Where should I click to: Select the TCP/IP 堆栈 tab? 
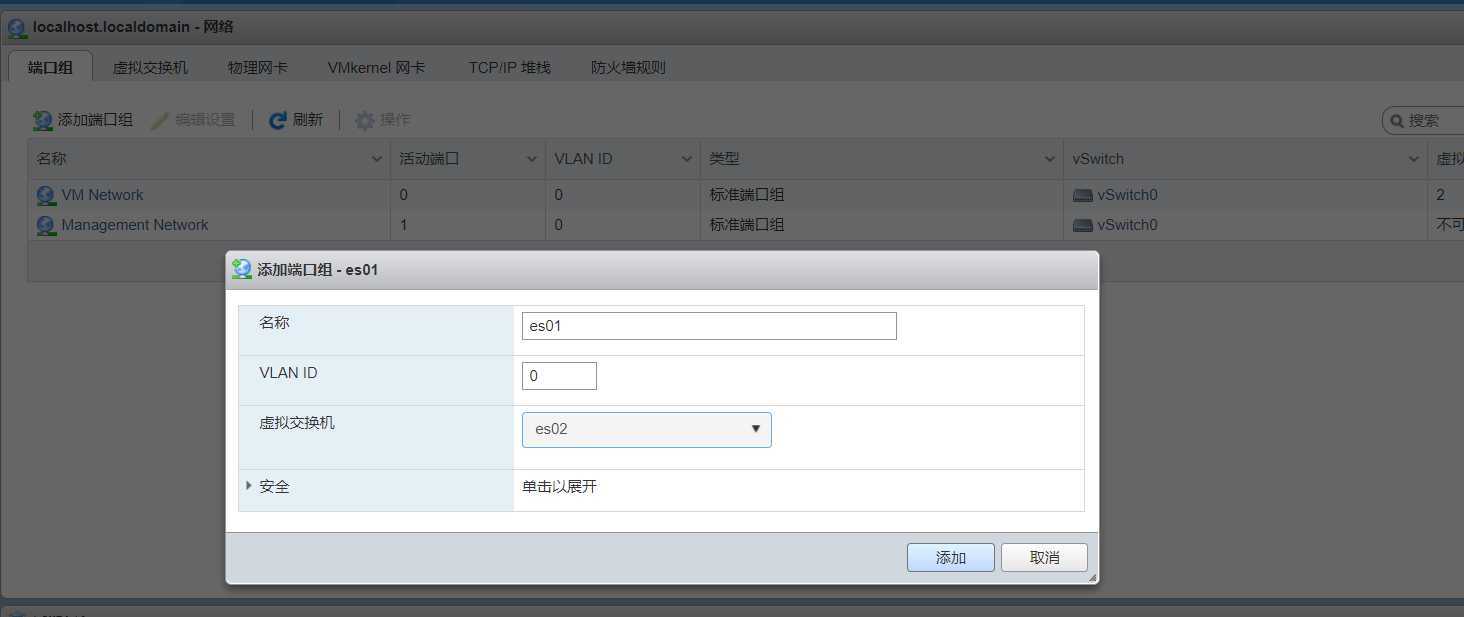tap(509, 67)
